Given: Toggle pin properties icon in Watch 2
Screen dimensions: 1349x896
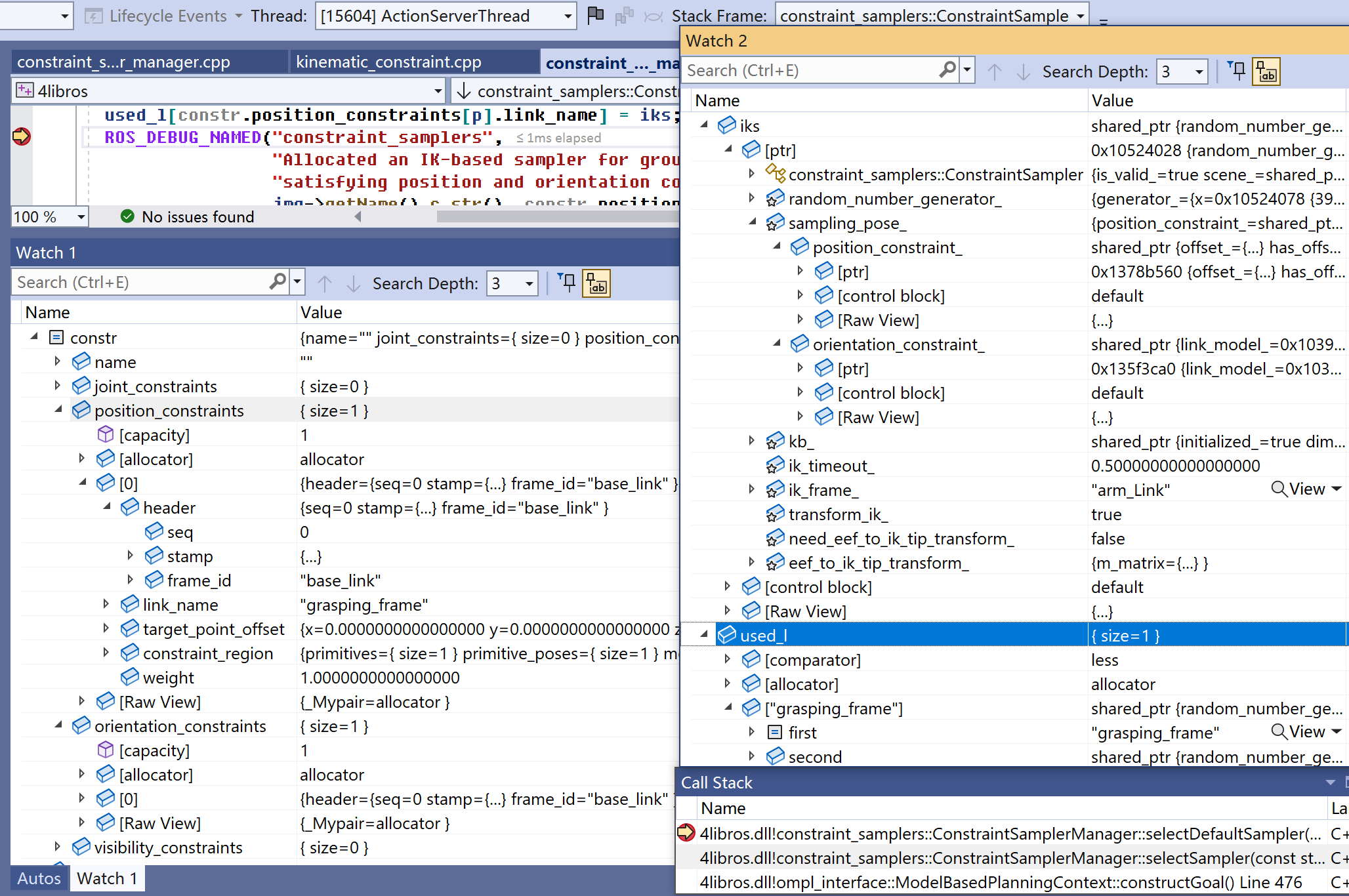Looking at the screenshot, I should click(x=1237, y=71).
